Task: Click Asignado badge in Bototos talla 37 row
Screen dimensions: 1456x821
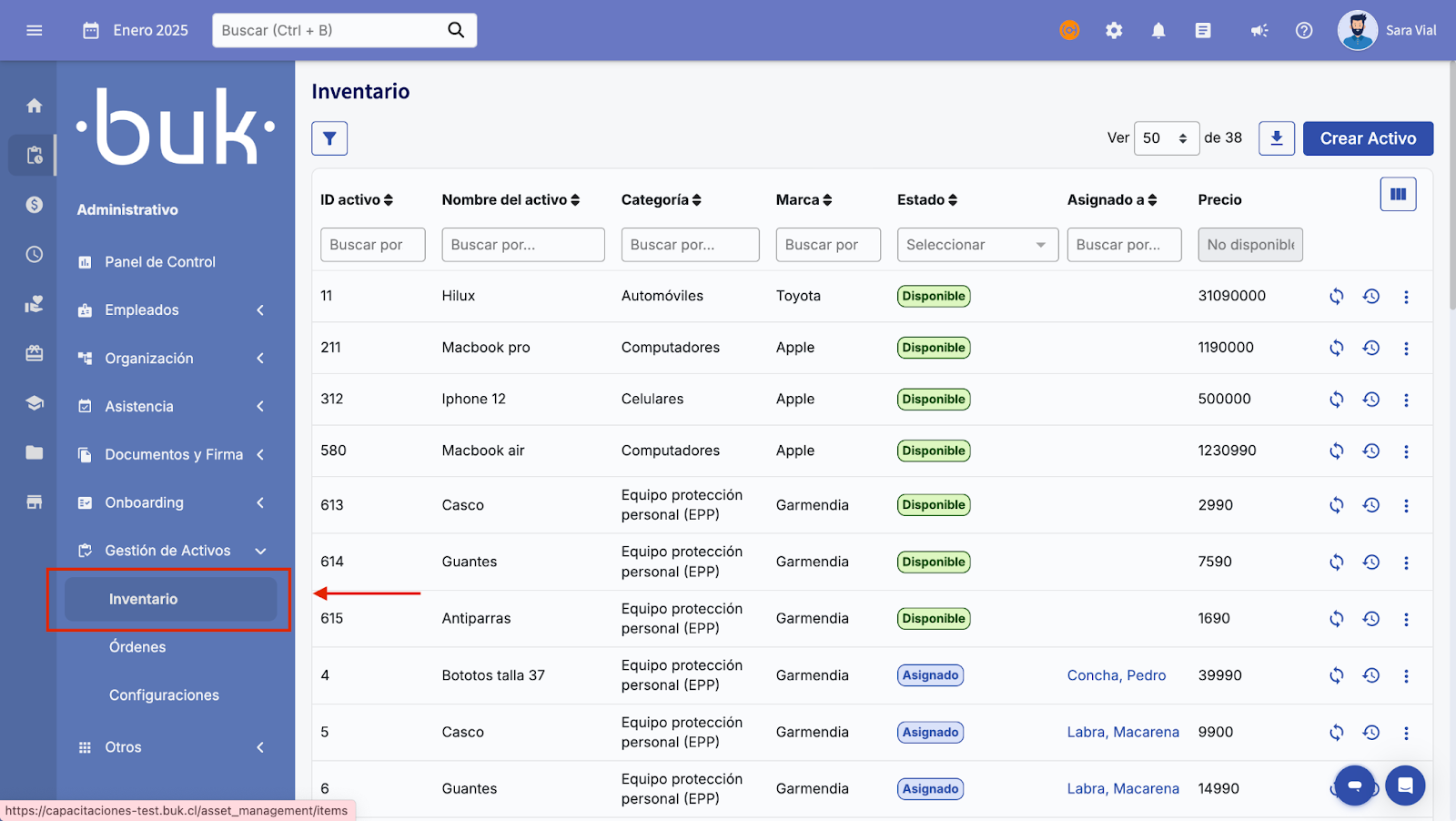Action: click(x=930, y=675)
